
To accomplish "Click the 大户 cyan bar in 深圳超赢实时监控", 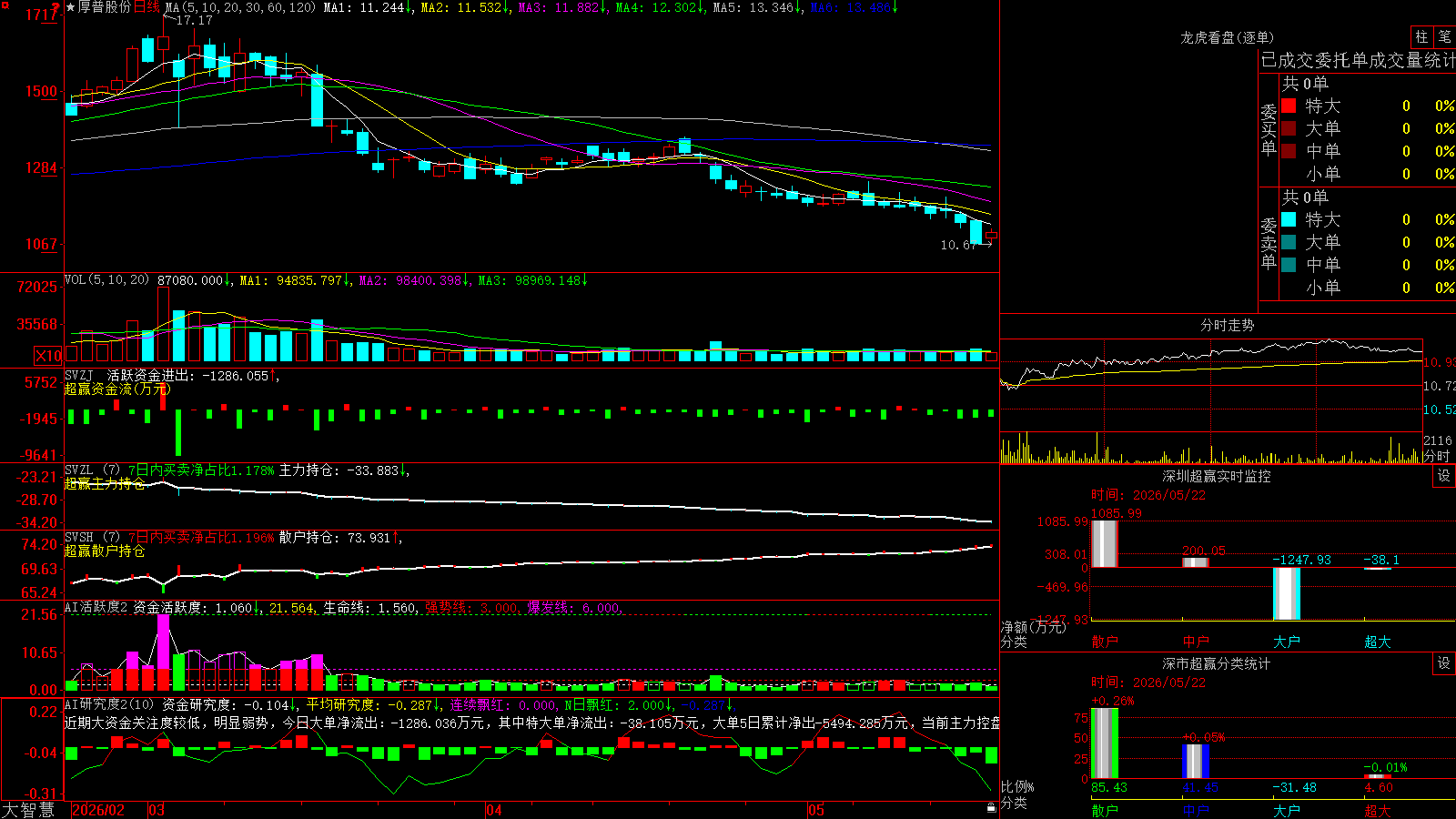I will pos(1286,593).
